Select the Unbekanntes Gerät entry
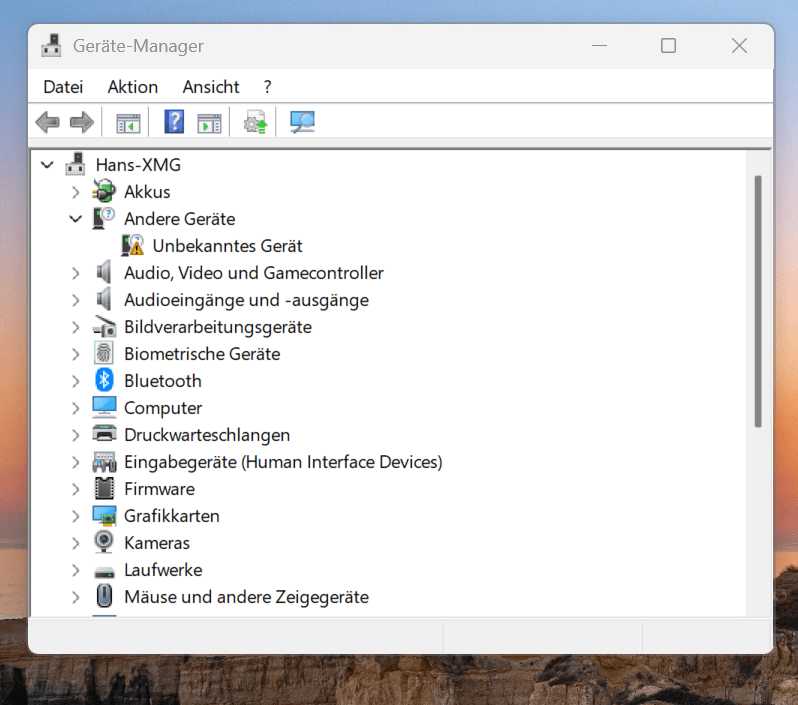 pyautogui.click(x=227, y=246)
